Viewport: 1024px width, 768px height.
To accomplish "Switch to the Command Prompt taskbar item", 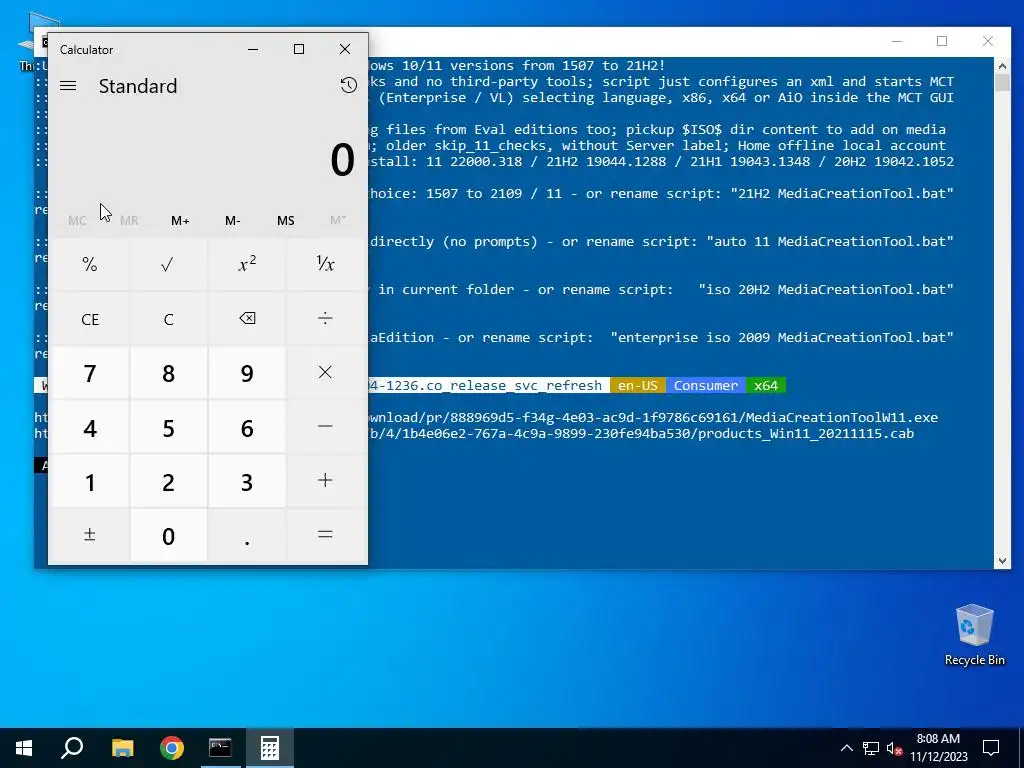I will 220,748.
